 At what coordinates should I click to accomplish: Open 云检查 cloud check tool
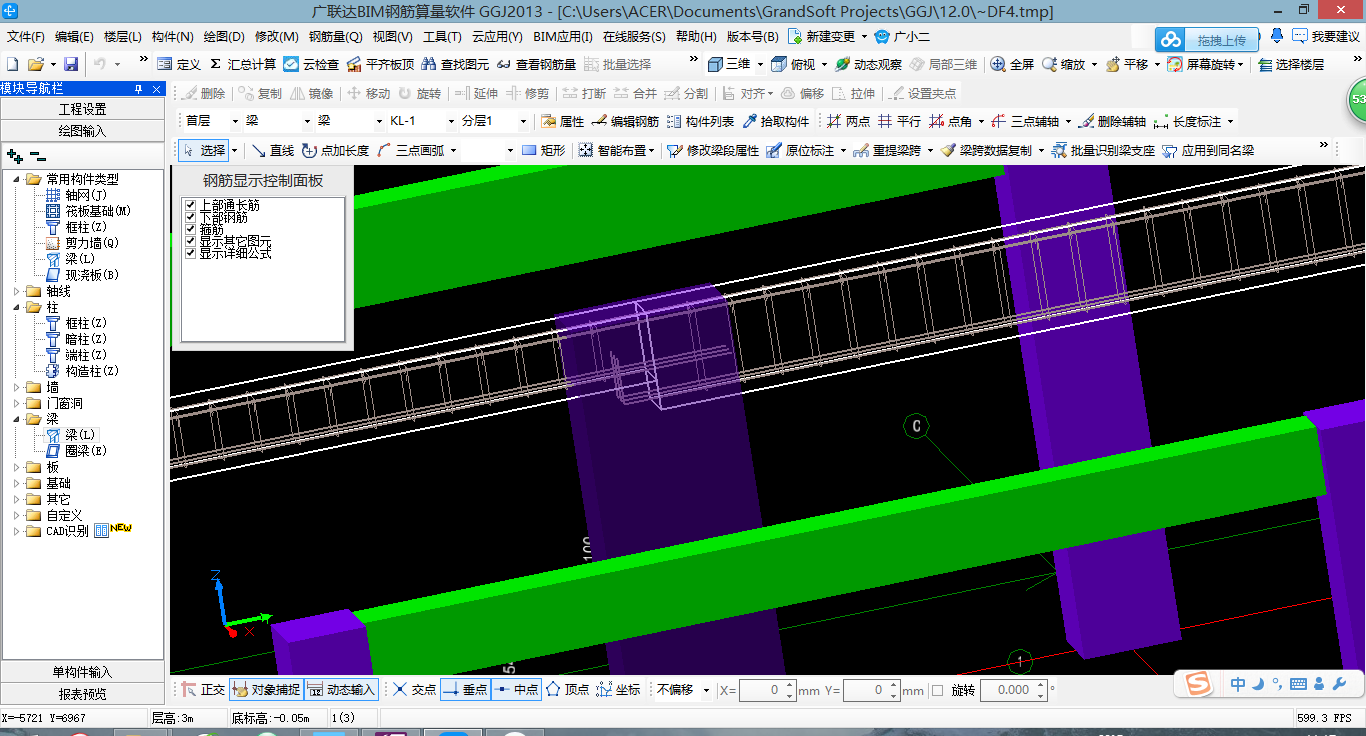pos(311,64)
